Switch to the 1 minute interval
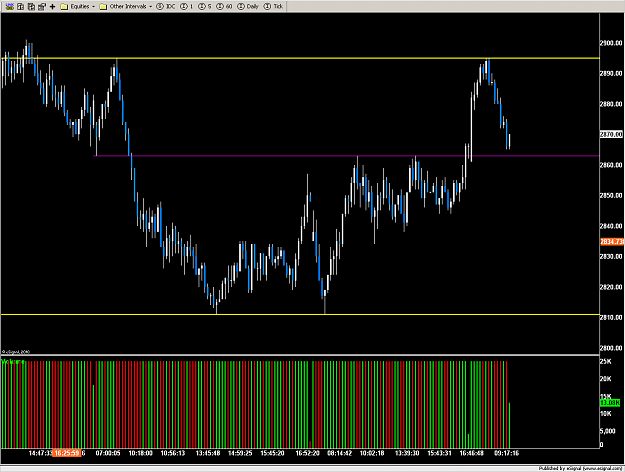This screenshot has height=472, width=625. (187, 6)
